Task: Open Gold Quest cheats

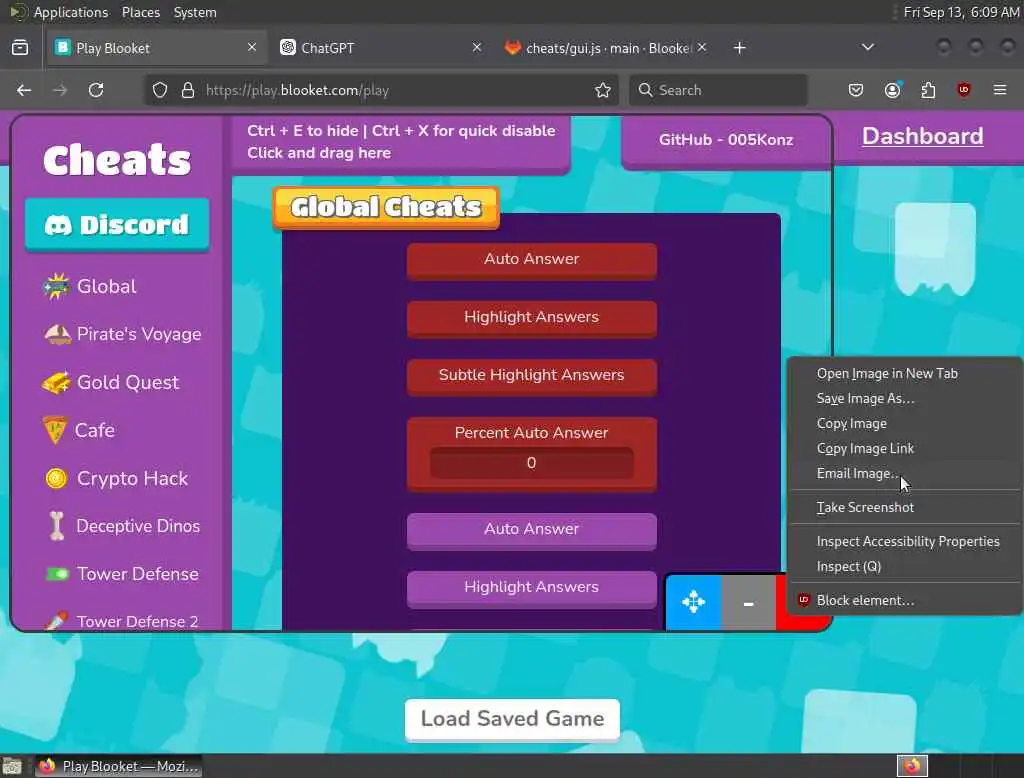Action: pos(110,382)
